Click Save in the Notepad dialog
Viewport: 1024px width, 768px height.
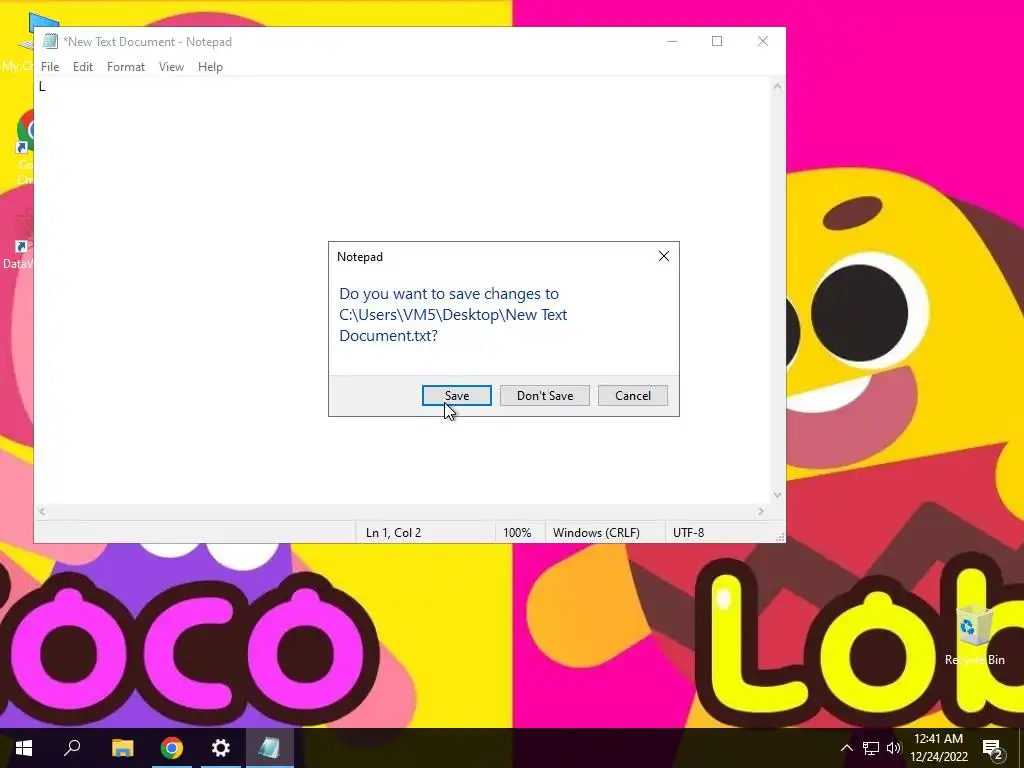tap(456, 395)
